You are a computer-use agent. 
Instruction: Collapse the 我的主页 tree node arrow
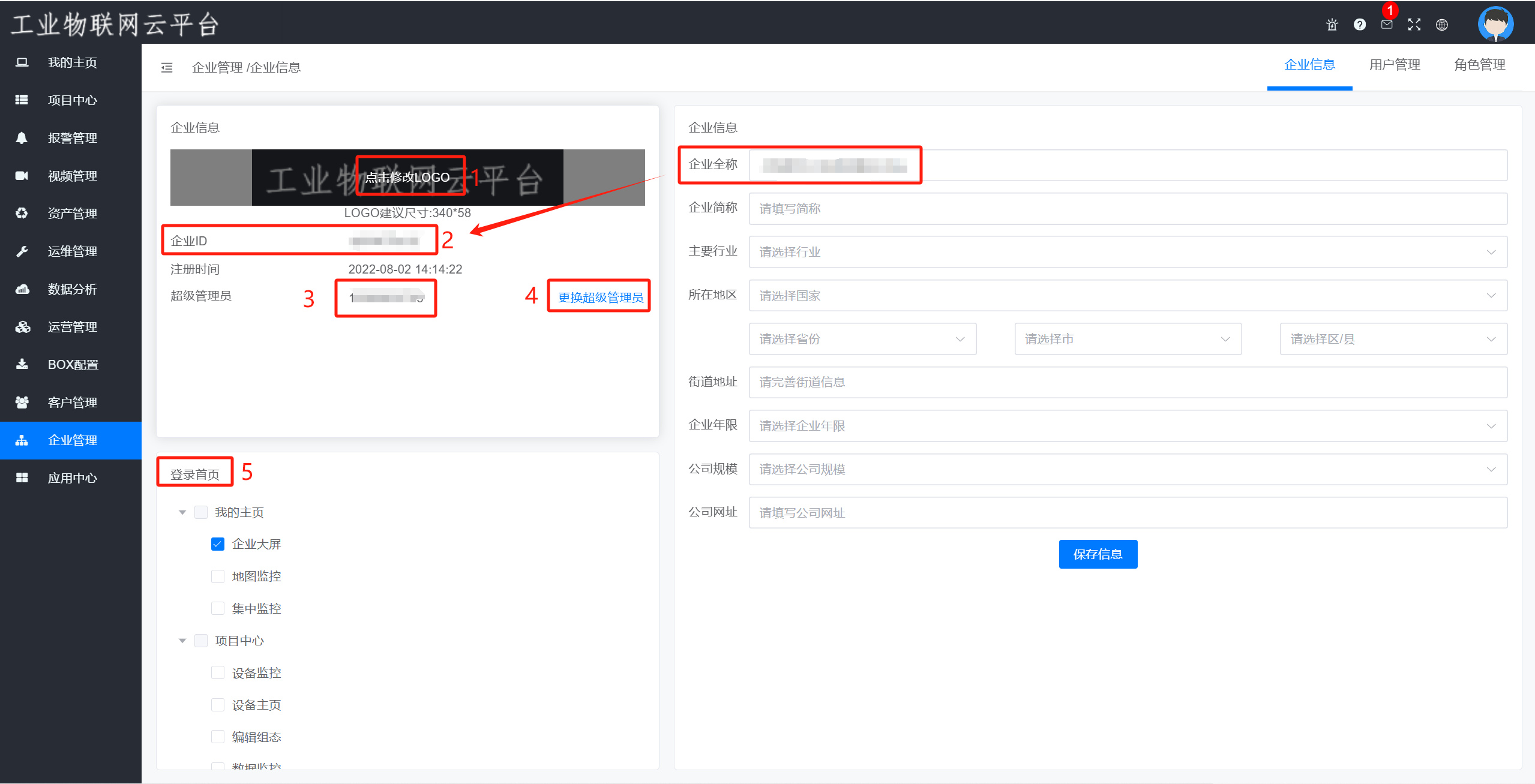click(x=182, y=512)
